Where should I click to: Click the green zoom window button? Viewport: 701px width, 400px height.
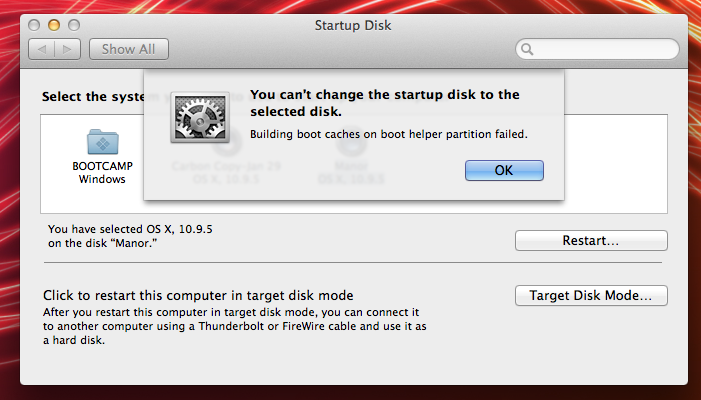click(73, 22)
